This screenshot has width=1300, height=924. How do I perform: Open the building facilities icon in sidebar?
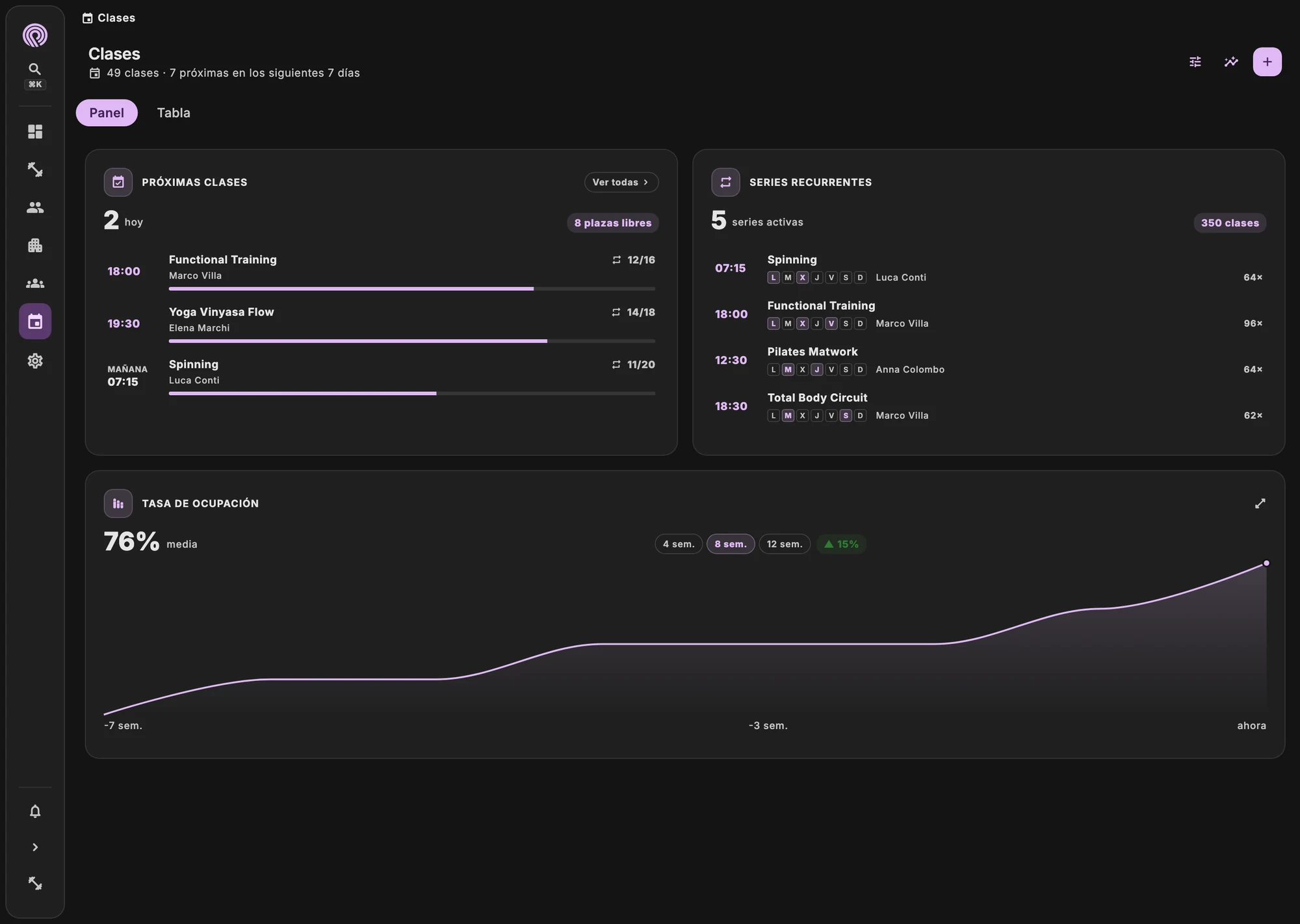35,245
